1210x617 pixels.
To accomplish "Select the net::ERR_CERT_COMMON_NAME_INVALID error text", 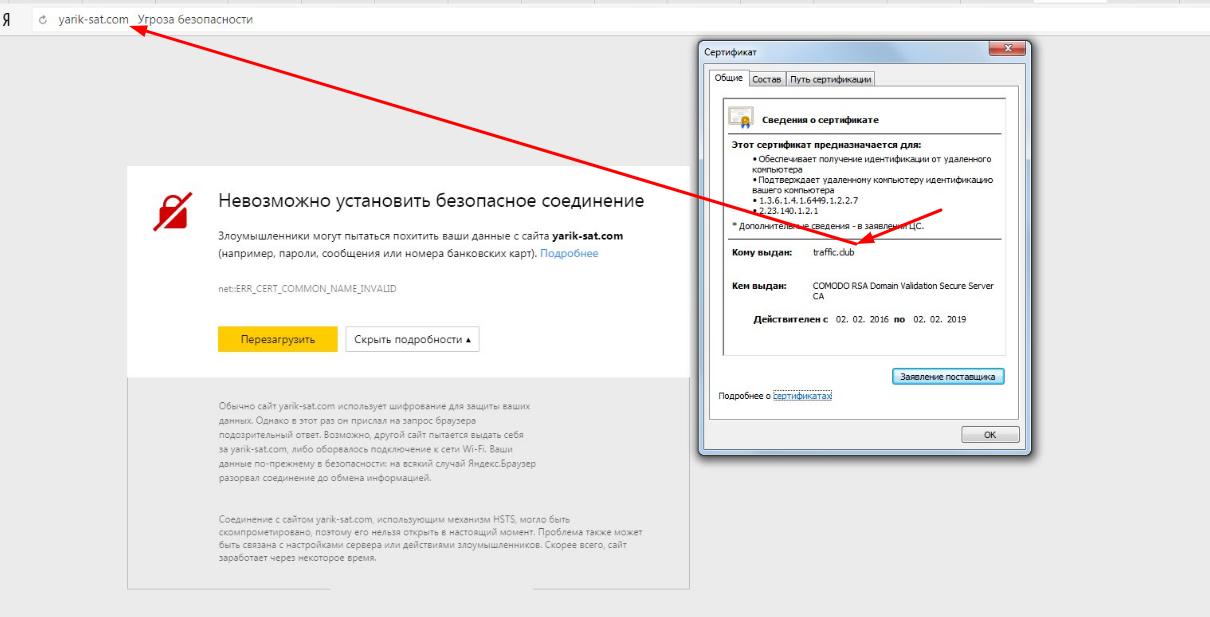I will click(307, 288).
